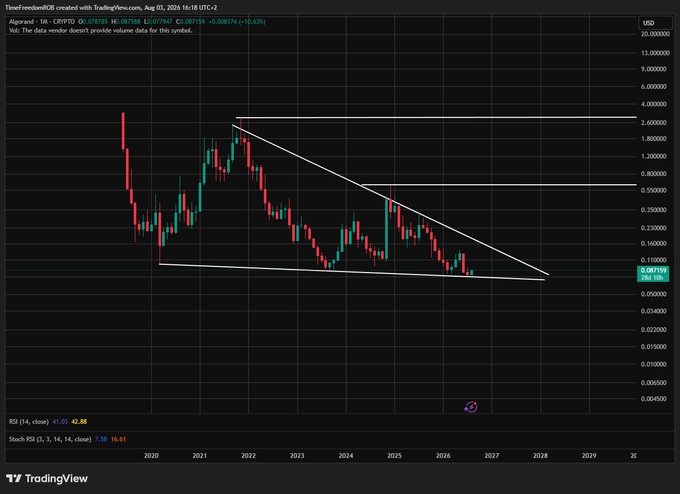Click the Stoch RSI value 16.61
The image size is (680, 494).
click(x=118, y=439)
